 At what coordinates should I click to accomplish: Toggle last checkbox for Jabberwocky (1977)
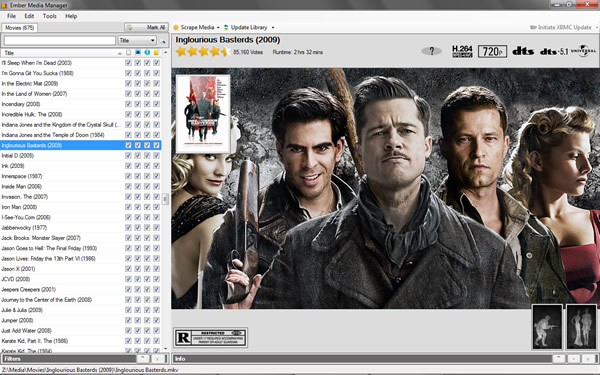click(156, 228)
